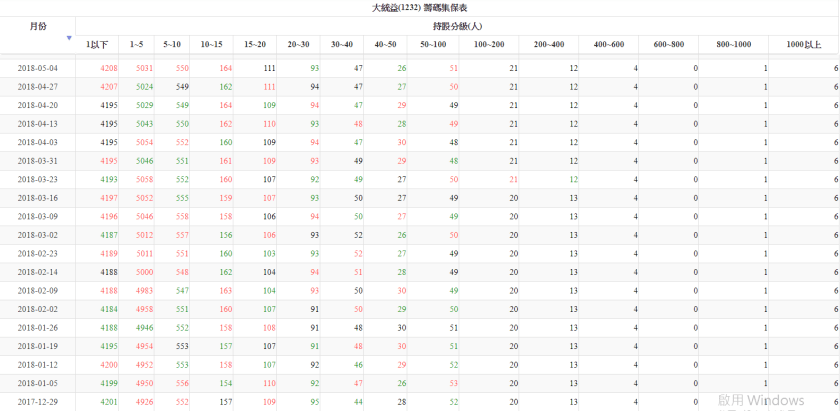Viewport: 840px width, 411px height.
Task: Click the 月份 column header
Action: pos(38,26)
